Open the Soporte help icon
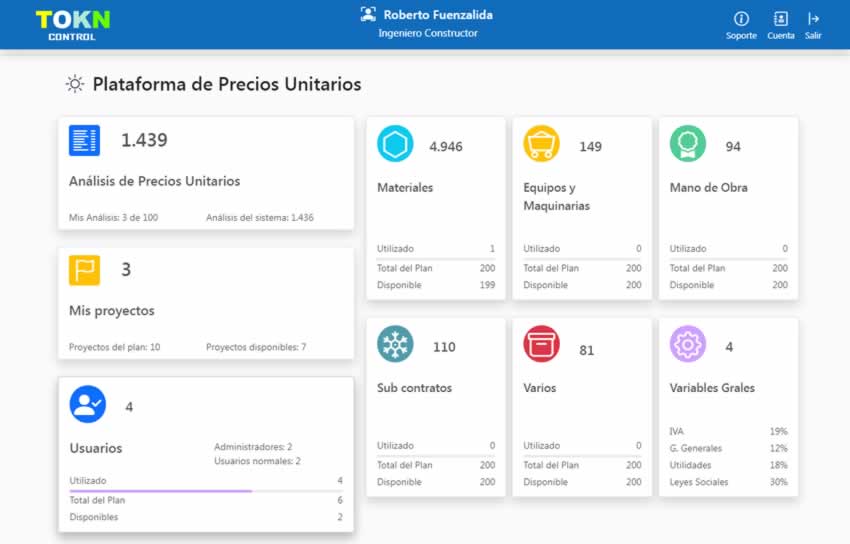The width and height of the screenshot is (850, 544). (741, 19)
